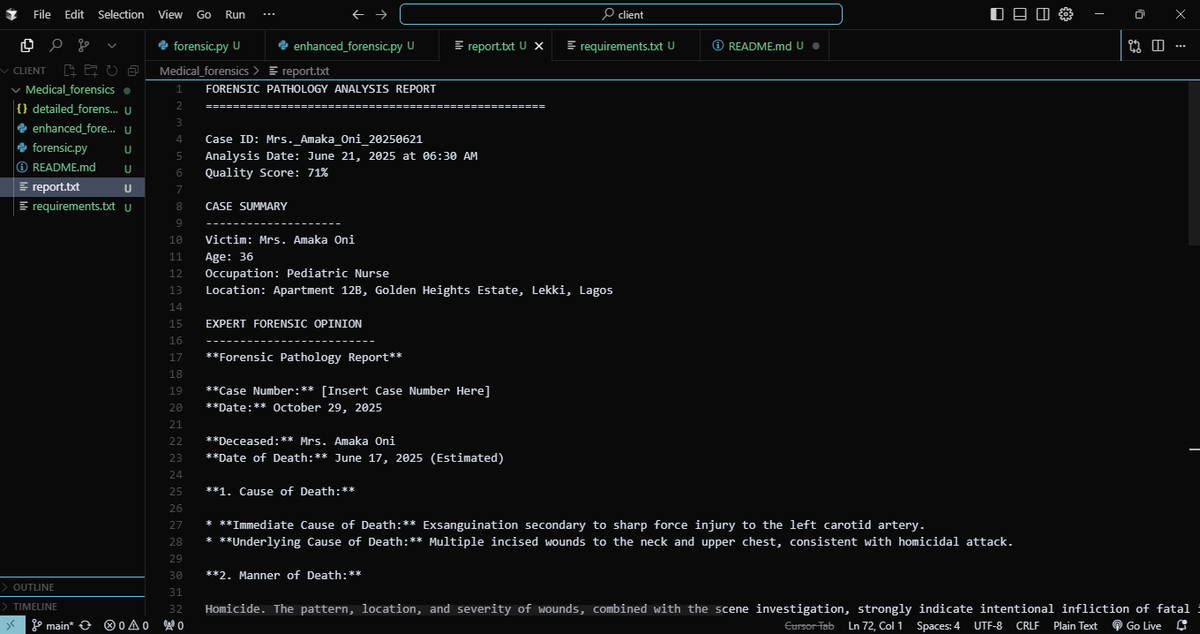Synchronize changes using the status bar sync icon
This screenshot has height=634, width=1200.
pyautogui.click(x=85, y=625)
